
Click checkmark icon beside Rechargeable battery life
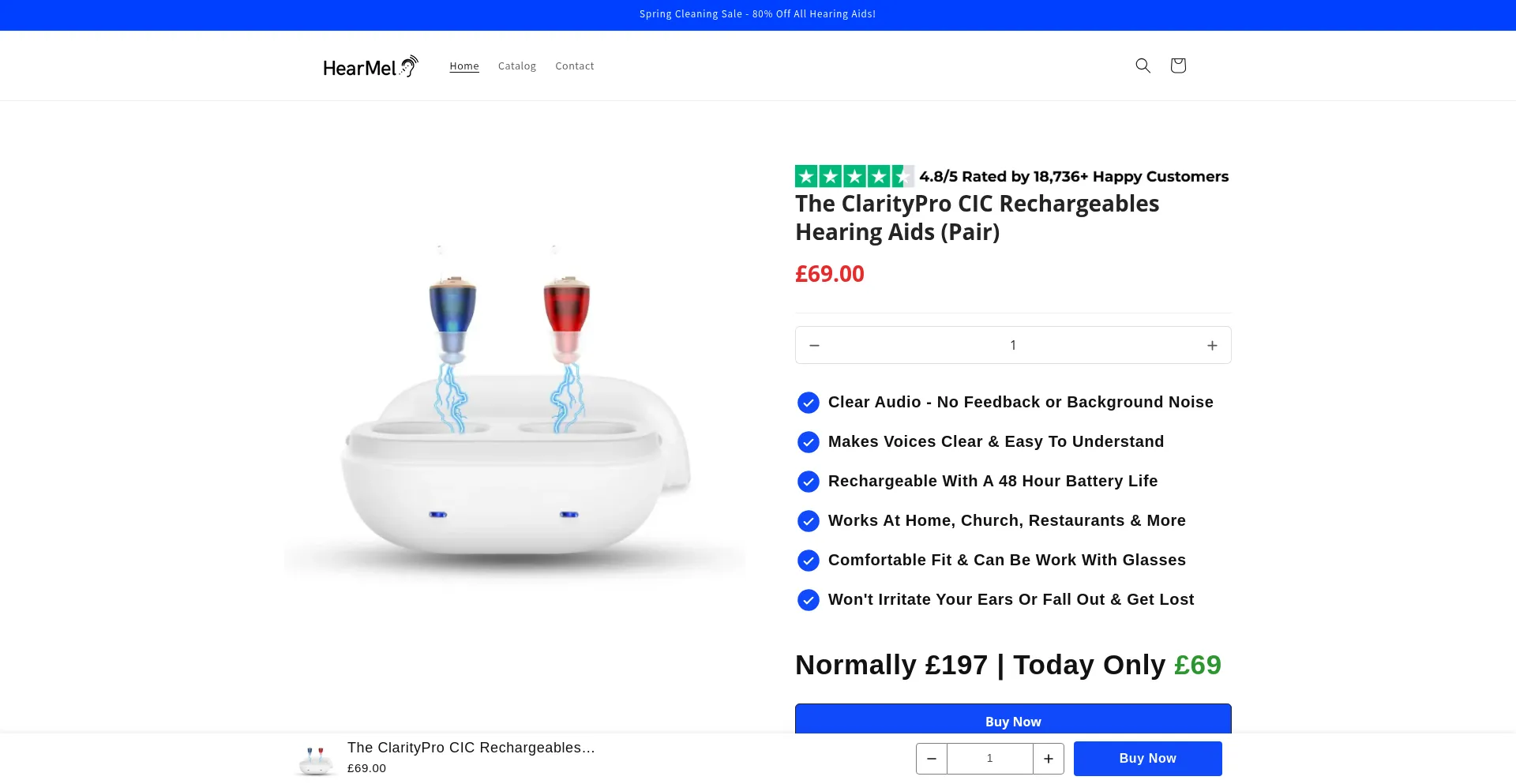(x=808, y=482)
